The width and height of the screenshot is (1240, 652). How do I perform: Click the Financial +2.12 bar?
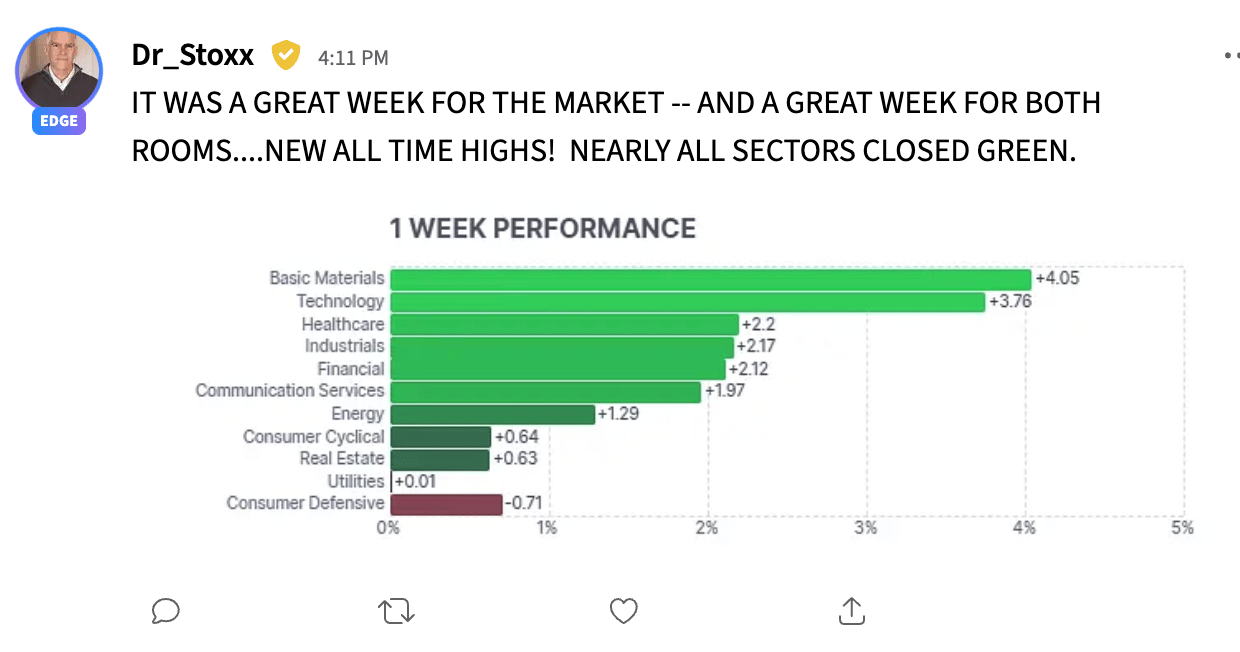(x=557, y=369)
